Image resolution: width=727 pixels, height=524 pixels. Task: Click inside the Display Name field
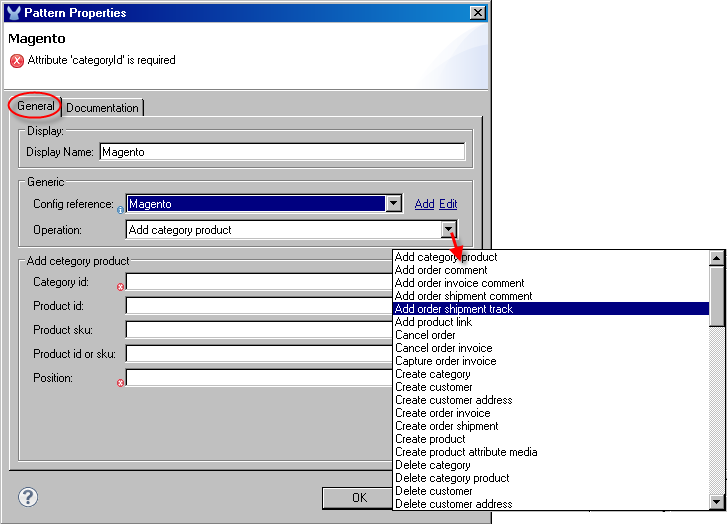282,152
